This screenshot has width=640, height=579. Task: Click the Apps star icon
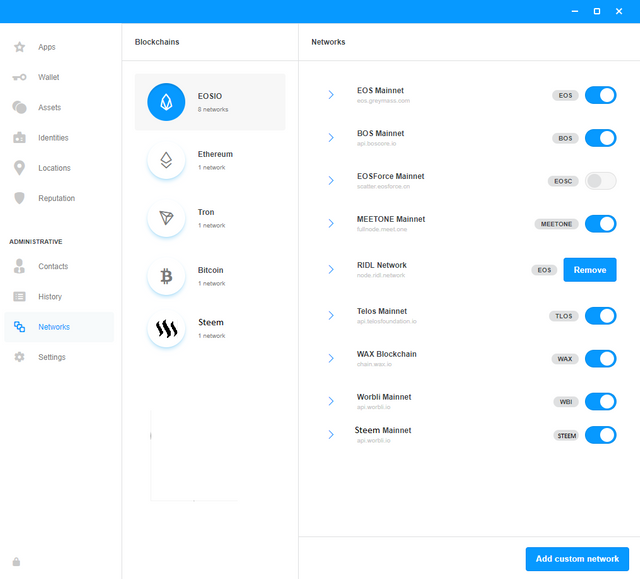[x=19, y=47]
